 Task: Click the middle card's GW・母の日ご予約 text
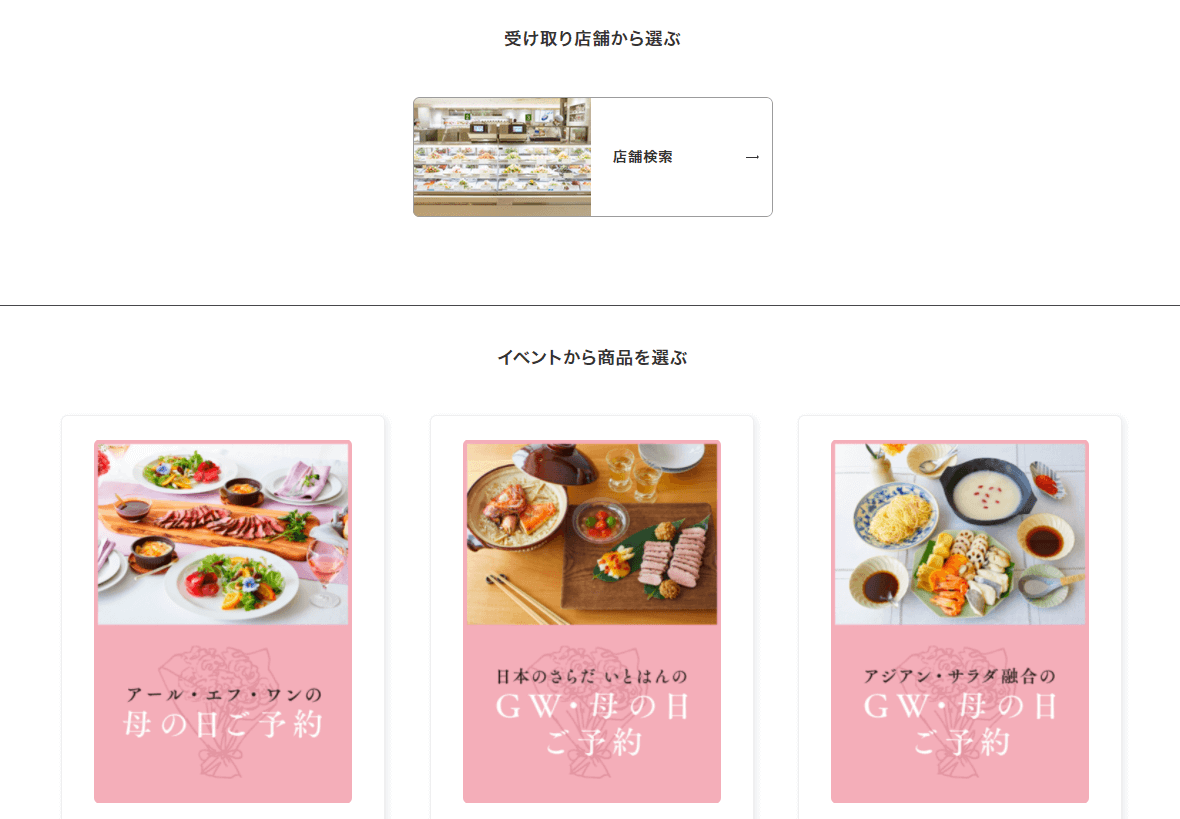[x=592, y=724]
